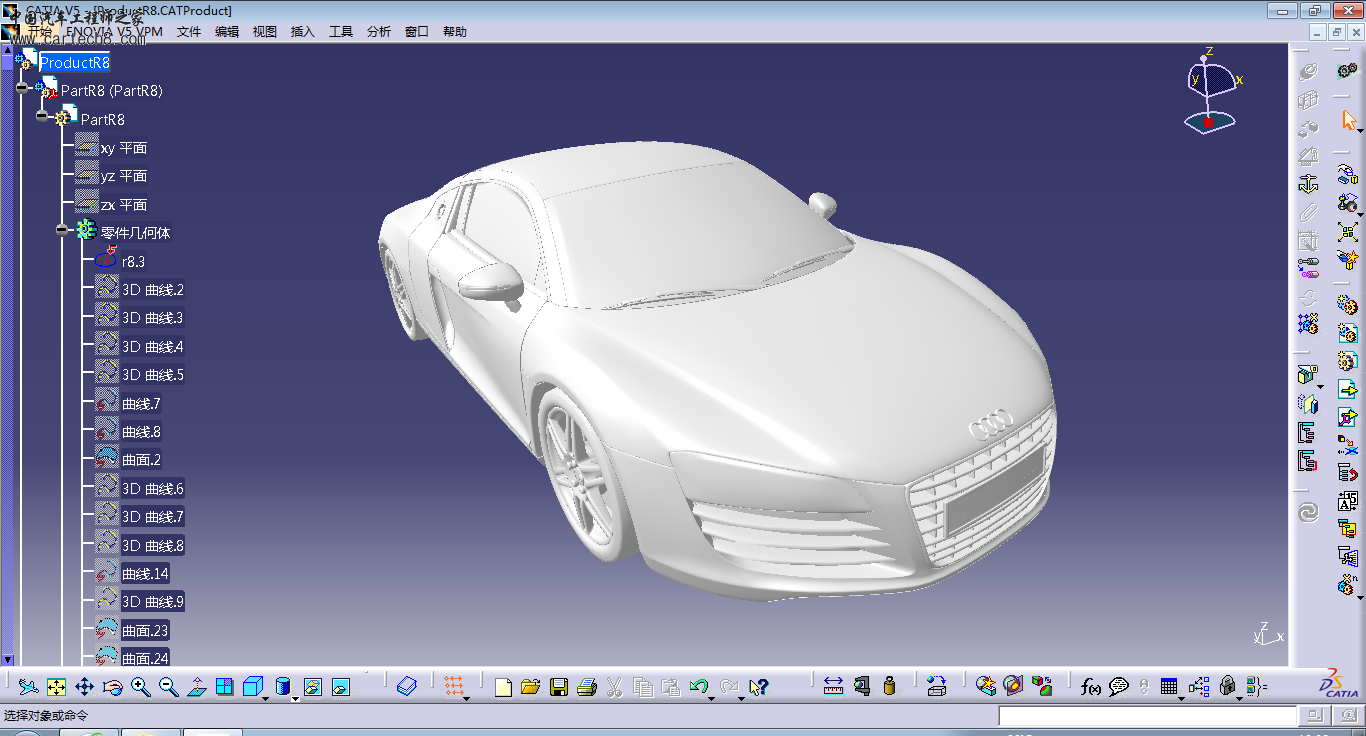This screenshot has height=736, width=1366.
Task: Open the 视图 menu
Action: point(265,32)
